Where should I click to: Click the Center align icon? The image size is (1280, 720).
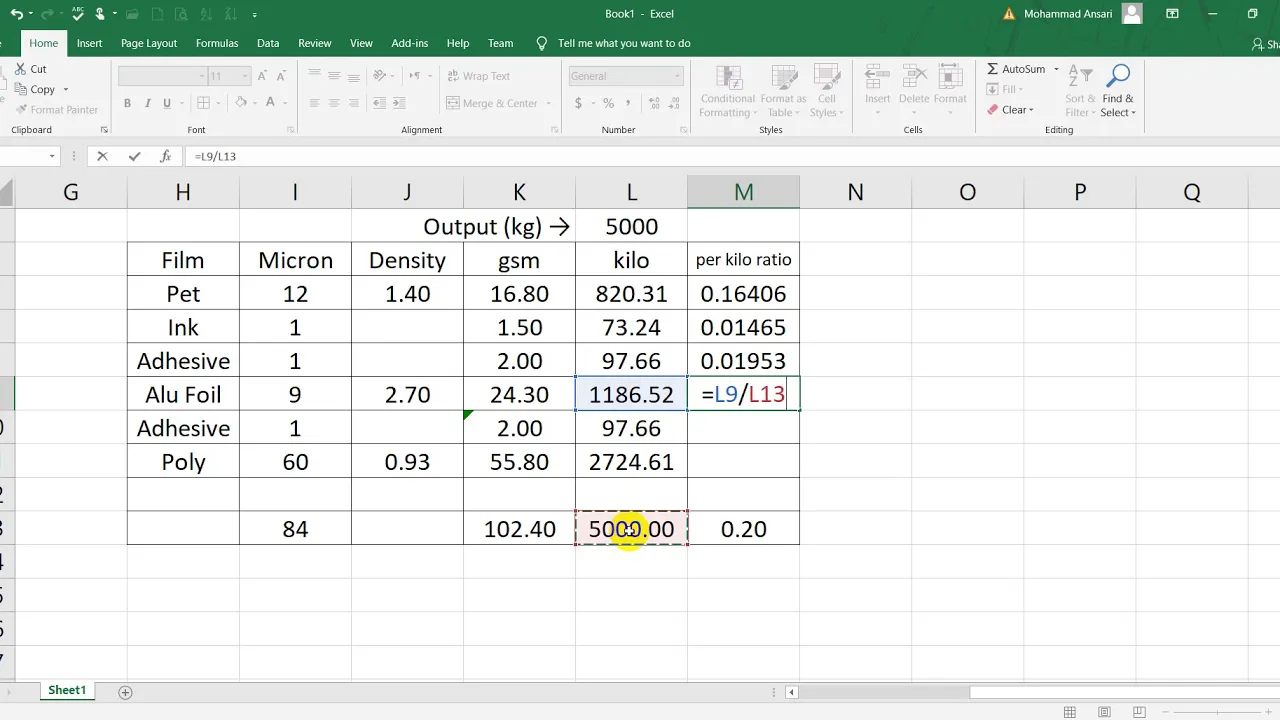pyautogui.click(x=335, y=103)
